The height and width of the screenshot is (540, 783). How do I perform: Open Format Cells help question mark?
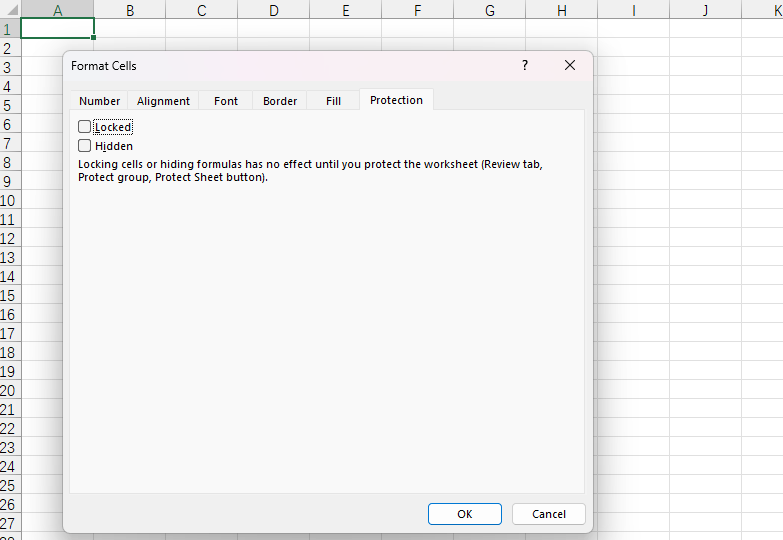(x=525, y=65)
